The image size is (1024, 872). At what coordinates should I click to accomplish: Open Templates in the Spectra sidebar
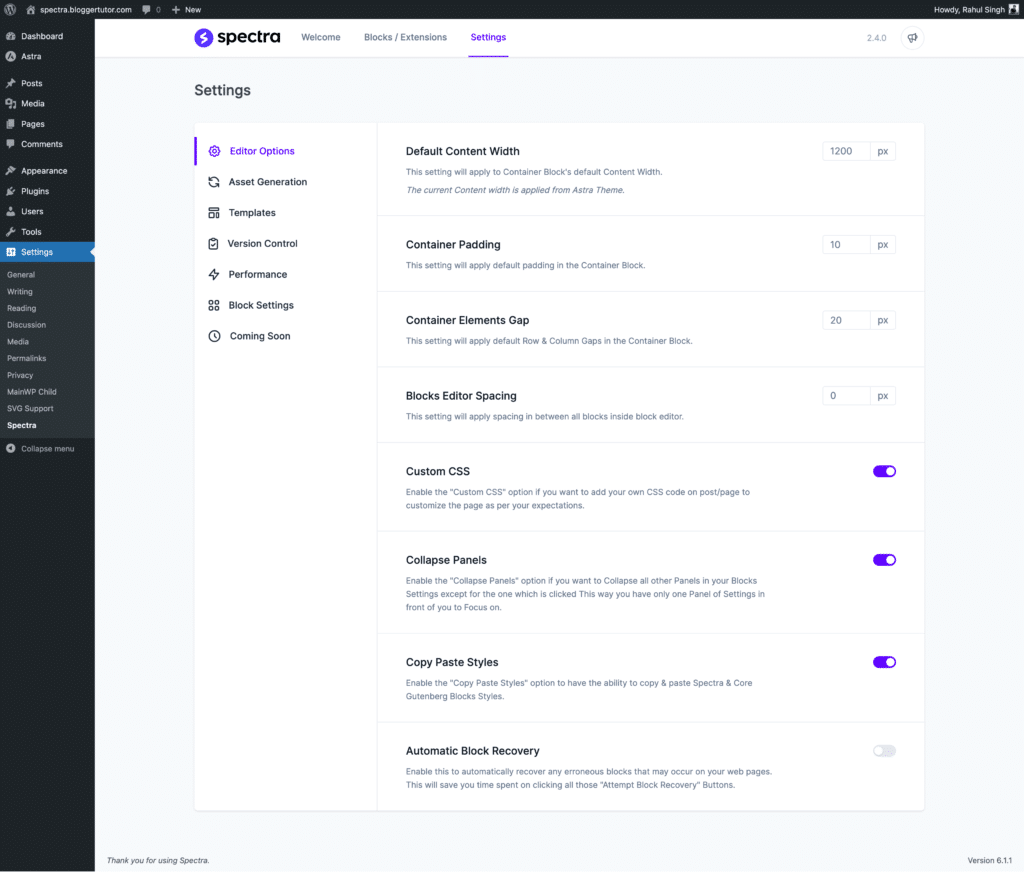(214, 212)
